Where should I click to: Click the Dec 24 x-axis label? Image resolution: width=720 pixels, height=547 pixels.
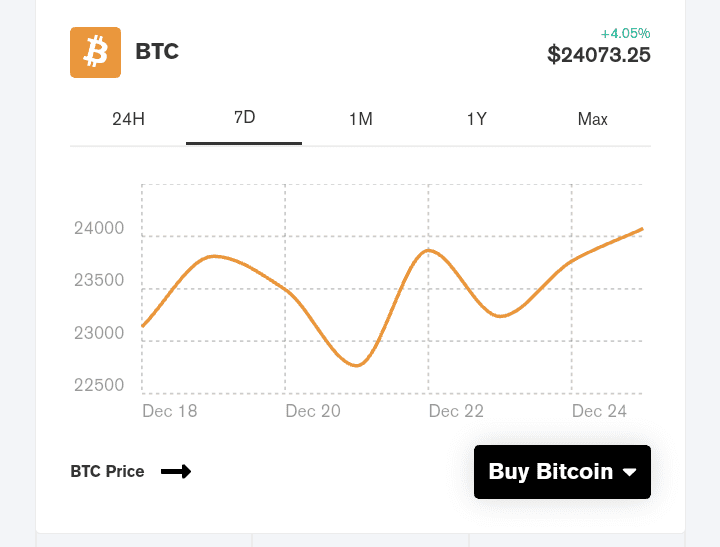click(x=599, y=411)
